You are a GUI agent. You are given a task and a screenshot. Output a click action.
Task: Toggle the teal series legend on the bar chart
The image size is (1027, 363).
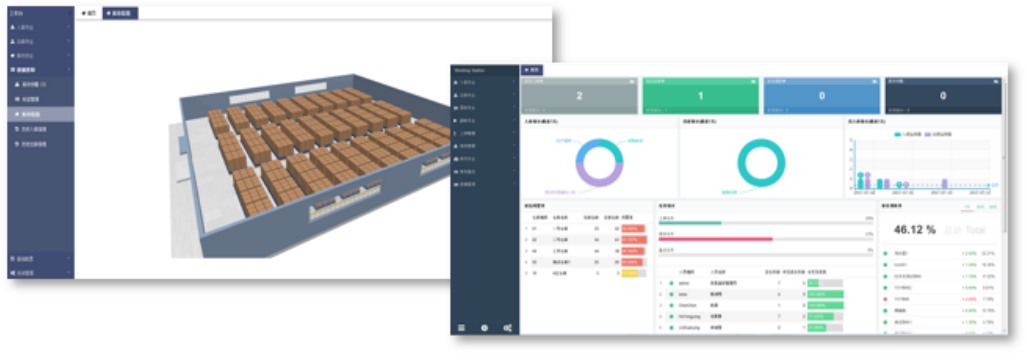(x=907, y=134)
